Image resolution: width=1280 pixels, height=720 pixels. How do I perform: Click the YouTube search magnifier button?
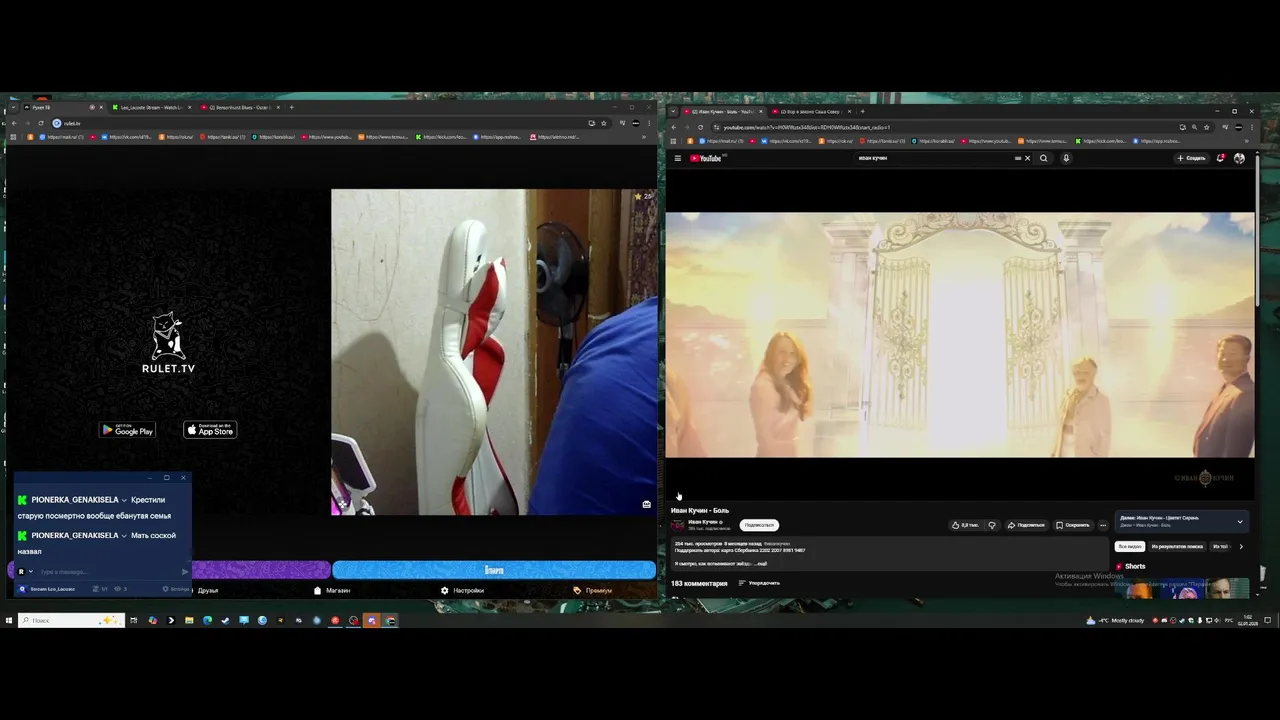coord(1044,158)
